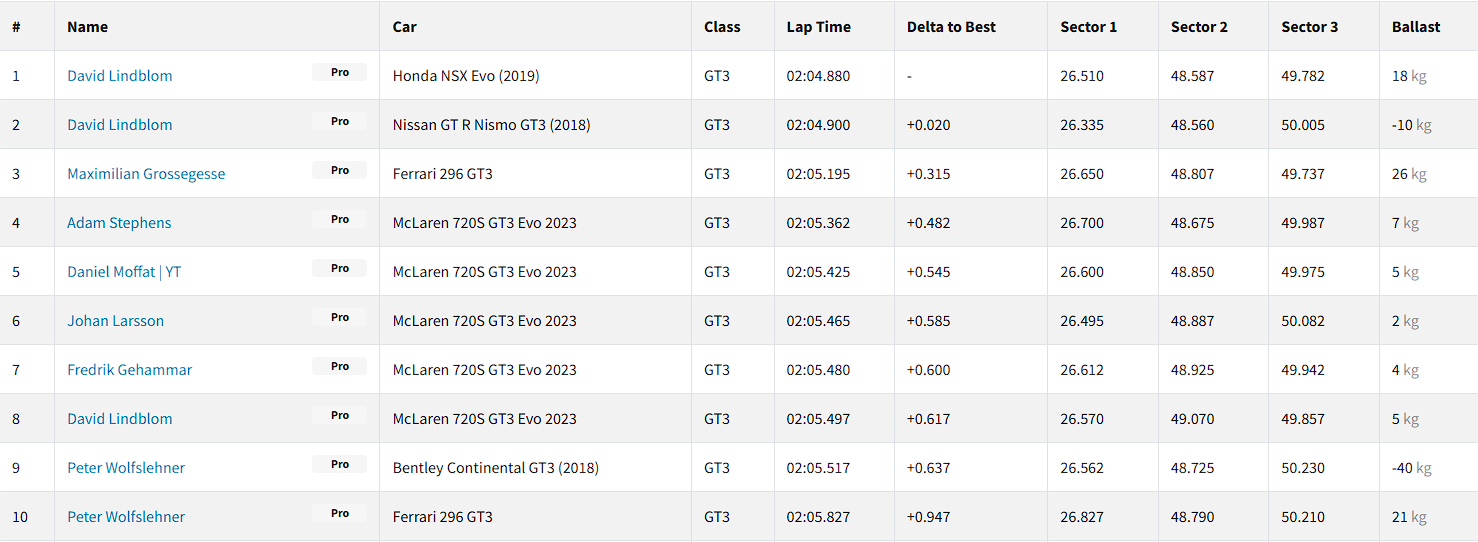Open Adam Stephens driver link

[119, 223]
